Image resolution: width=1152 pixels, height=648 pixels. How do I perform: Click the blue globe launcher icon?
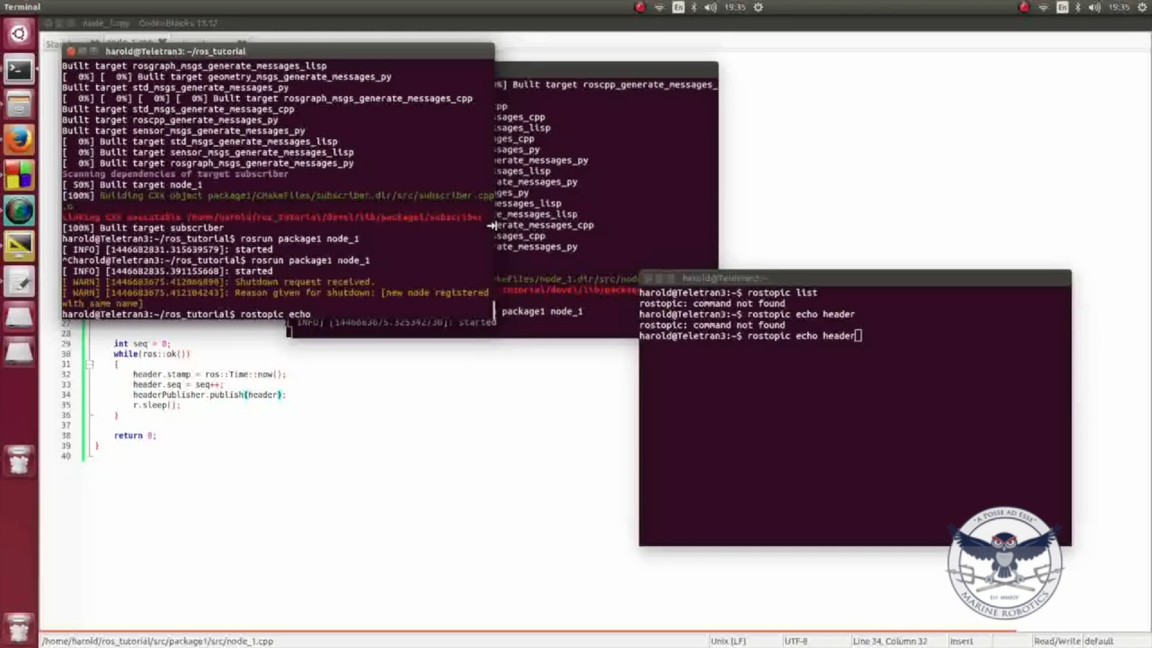click(19, 211)
